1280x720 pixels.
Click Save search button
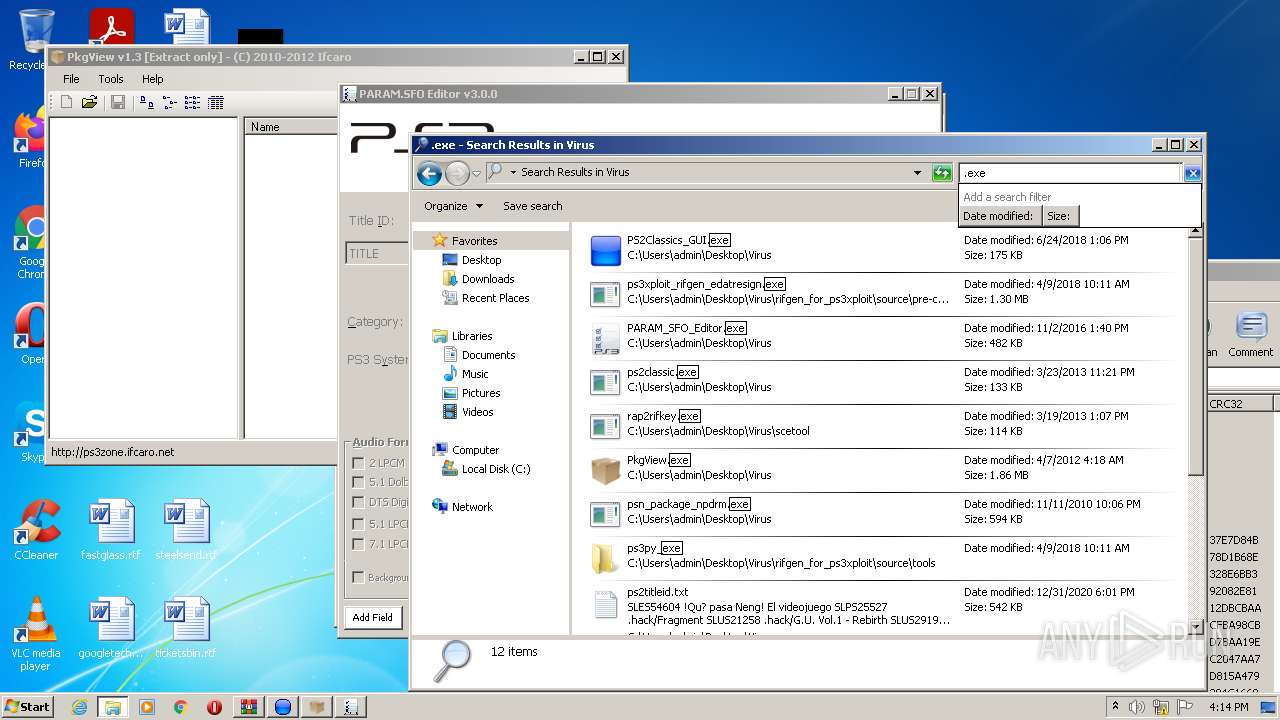click(x=532, y=206)
